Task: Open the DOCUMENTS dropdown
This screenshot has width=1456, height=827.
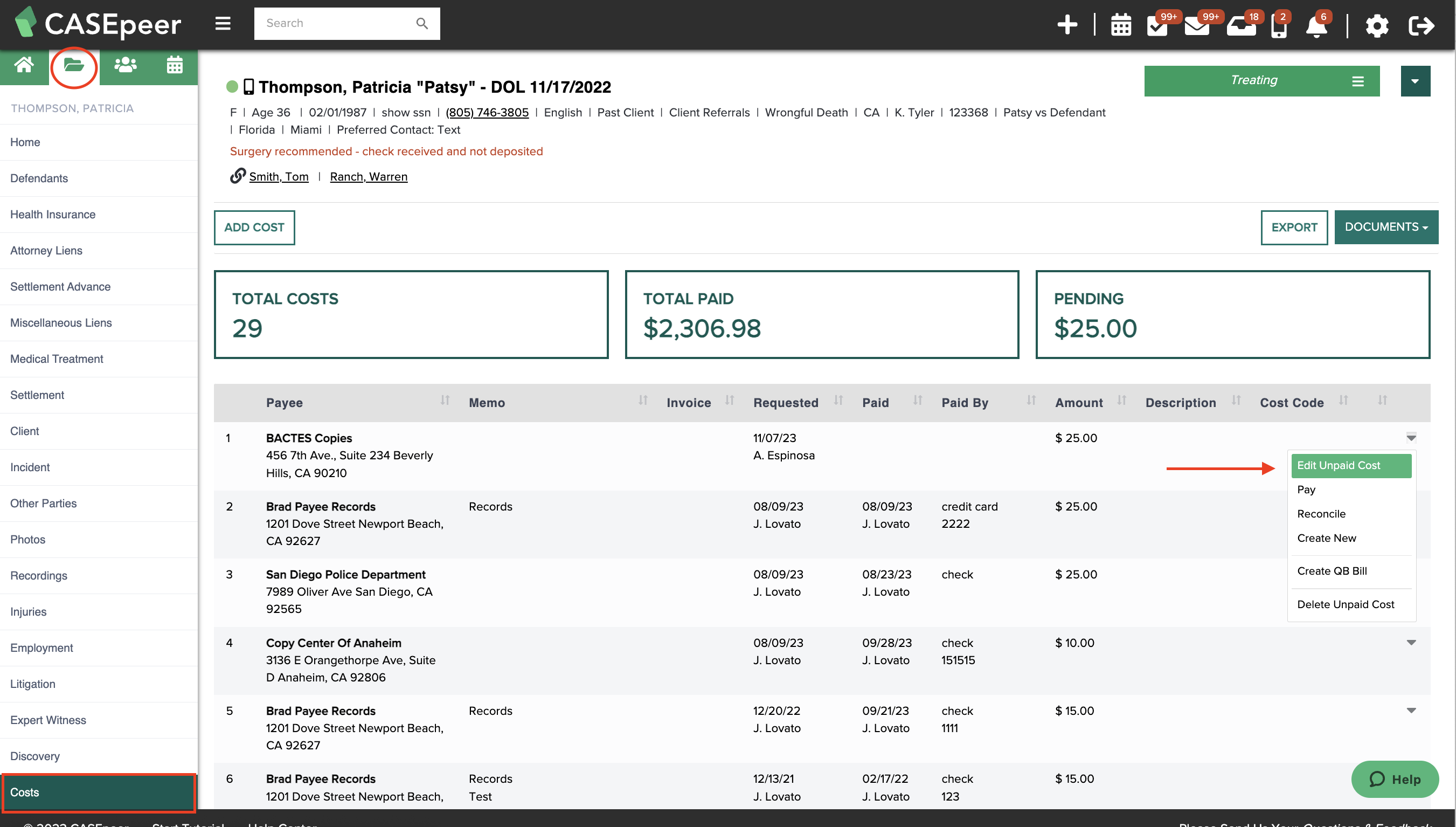Action: (1385, 227)
